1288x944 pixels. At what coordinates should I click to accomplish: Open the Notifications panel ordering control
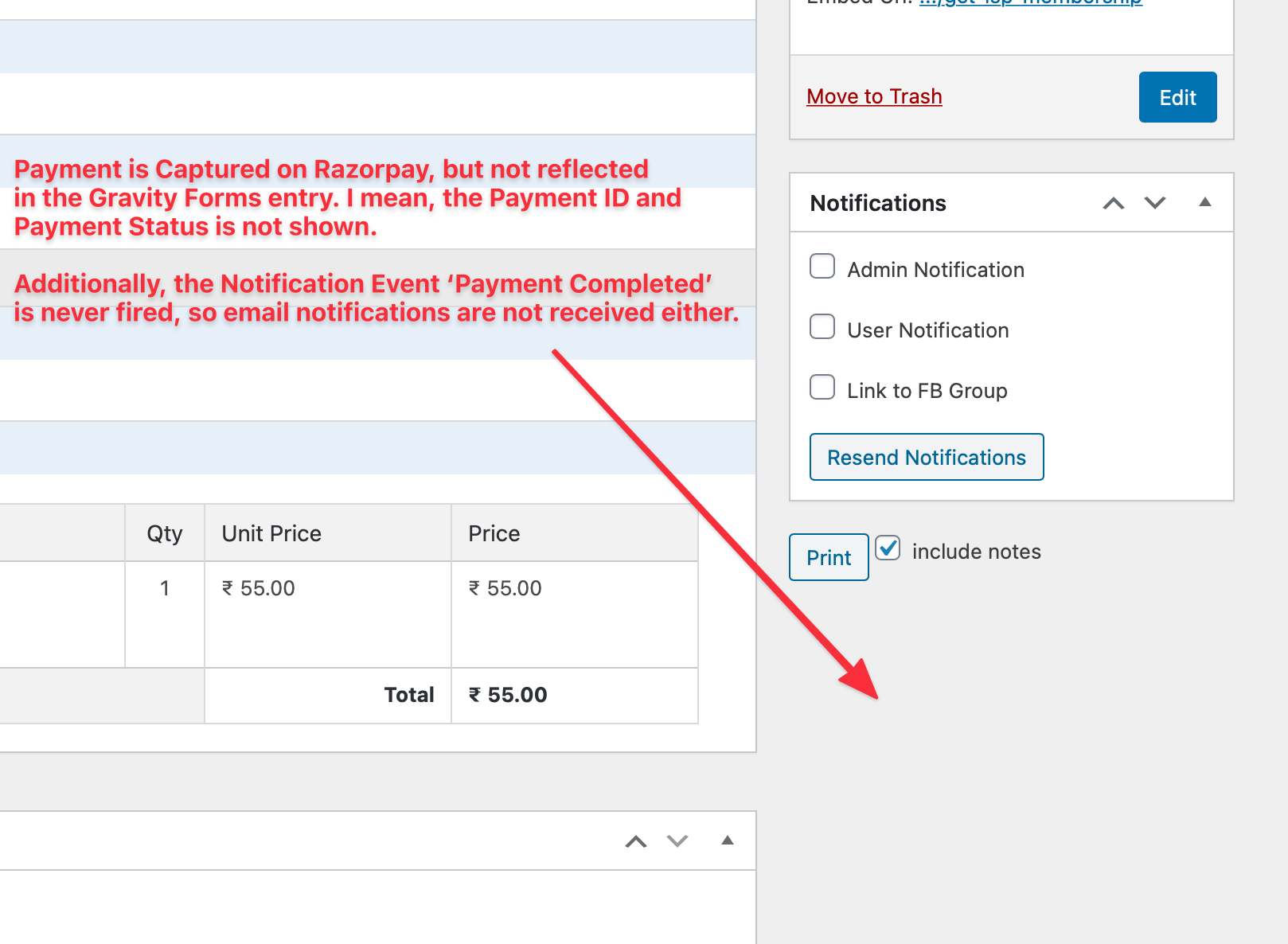1113,203
